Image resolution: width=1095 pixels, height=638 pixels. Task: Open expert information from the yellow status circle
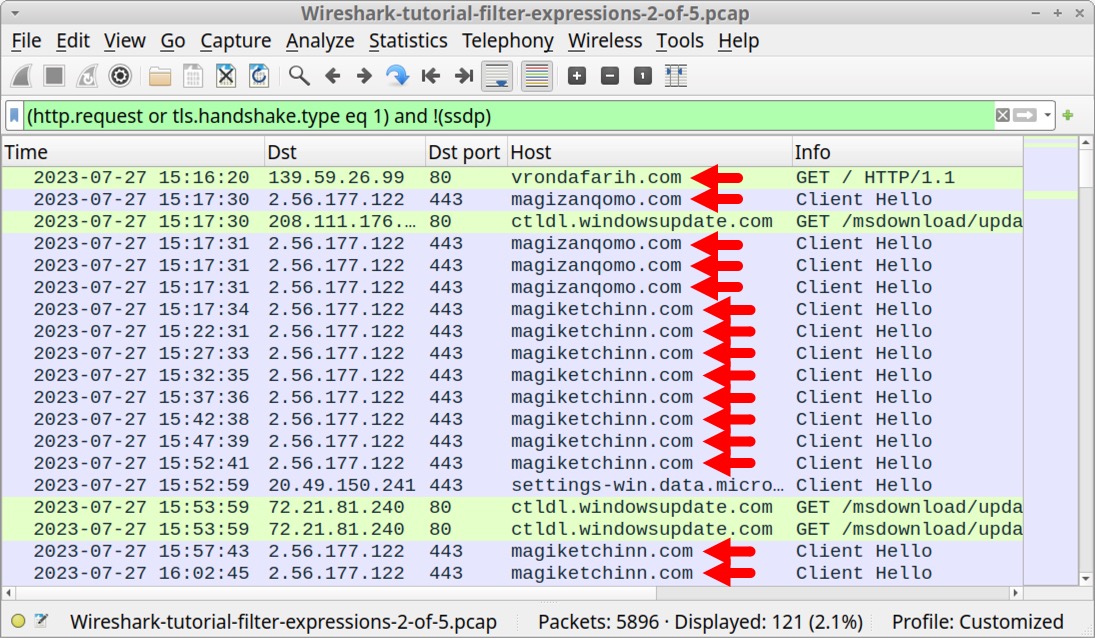click(x=18, y=621)
